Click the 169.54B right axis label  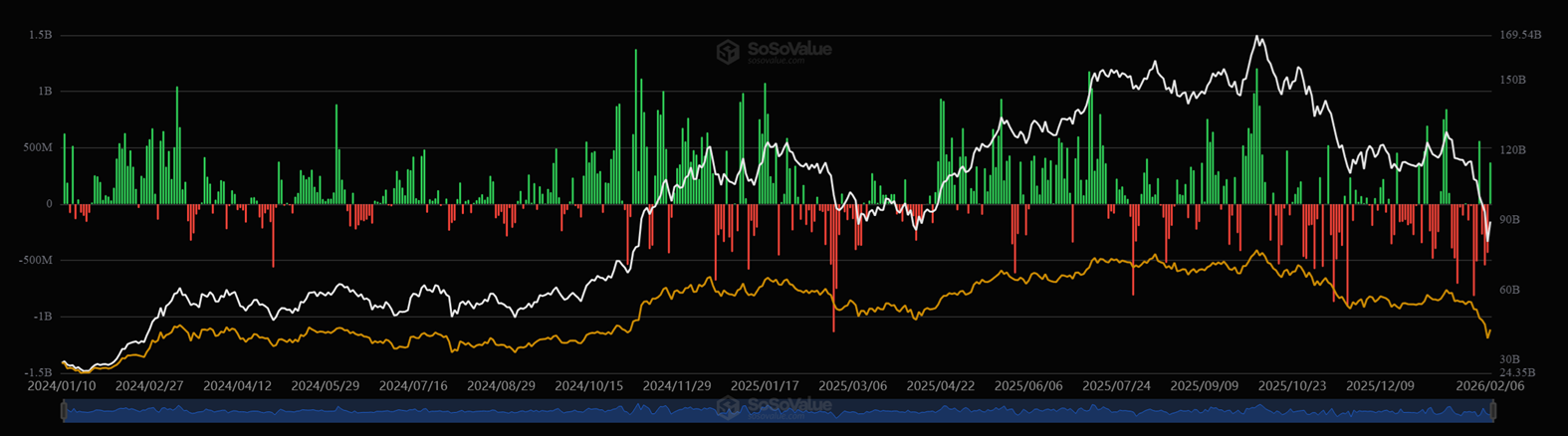tap(1520, 35)
